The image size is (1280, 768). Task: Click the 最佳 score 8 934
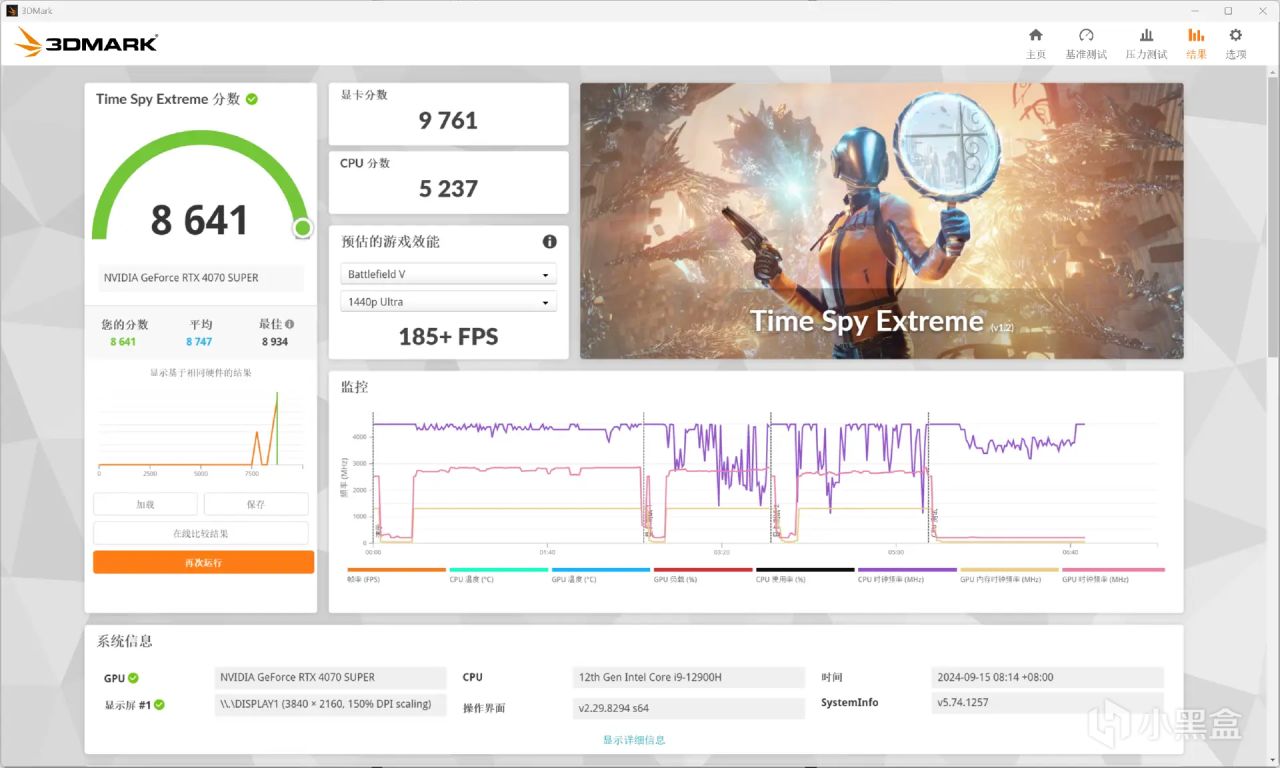[x=275, y=342]
